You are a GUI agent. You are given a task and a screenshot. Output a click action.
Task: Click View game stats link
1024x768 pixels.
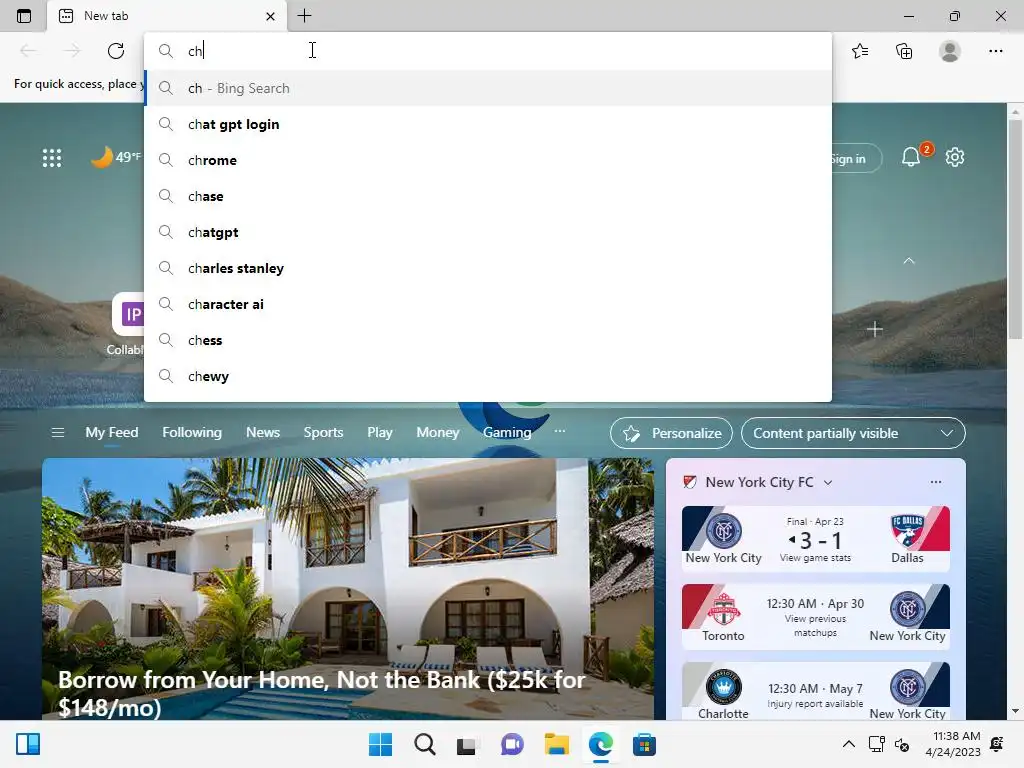(815, 558)
